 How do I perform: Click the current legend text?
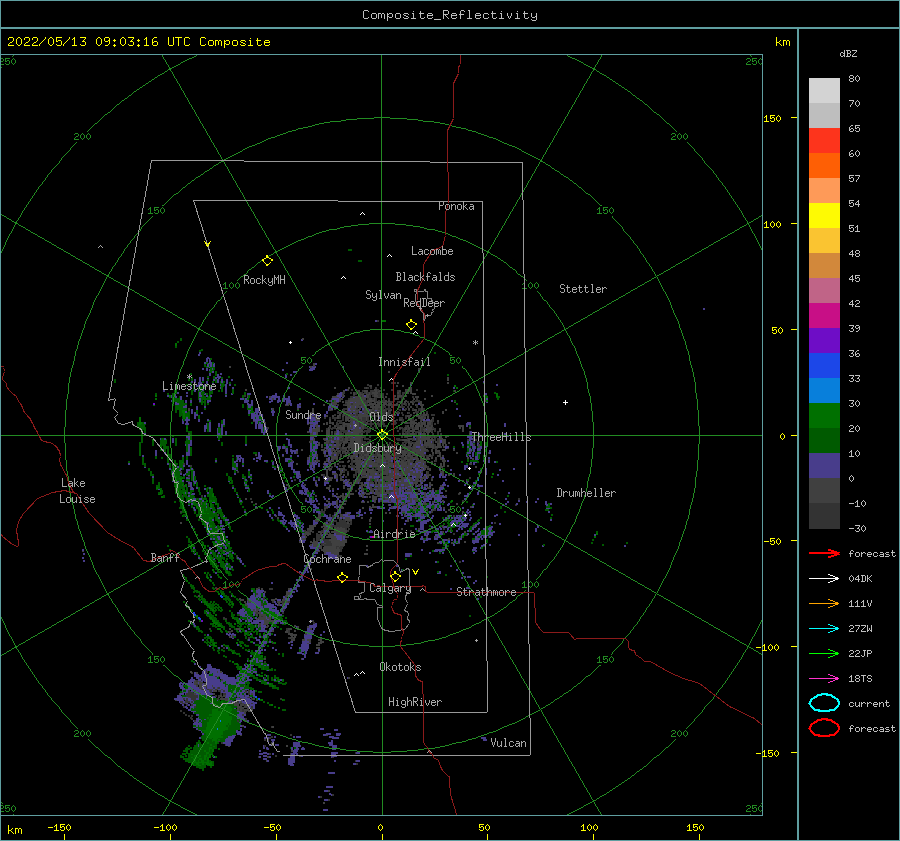coord(869,703)
